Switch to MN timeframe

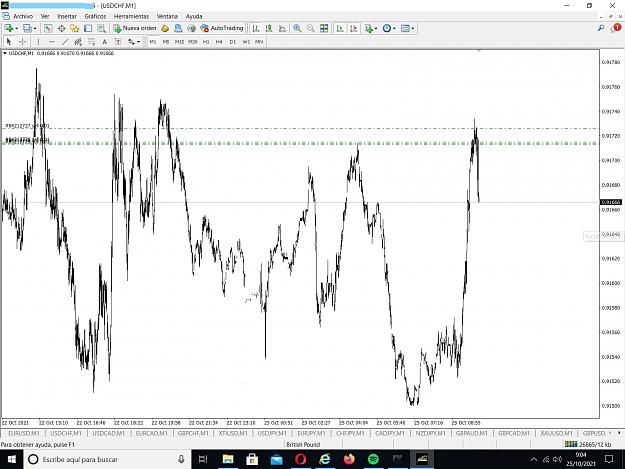pyautogui.click(x=259, y=41)
